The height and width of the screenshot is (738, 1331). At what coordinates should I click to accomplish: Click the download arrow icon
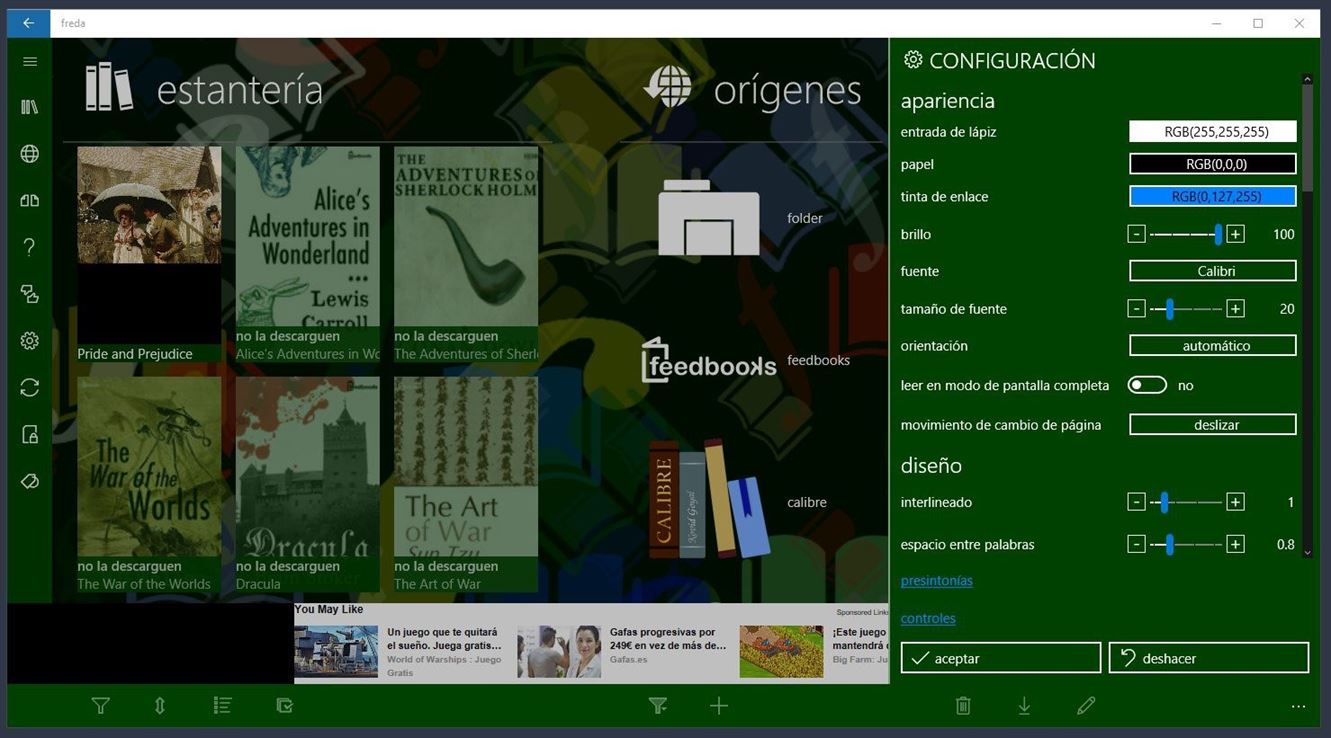click(1024, 706)
